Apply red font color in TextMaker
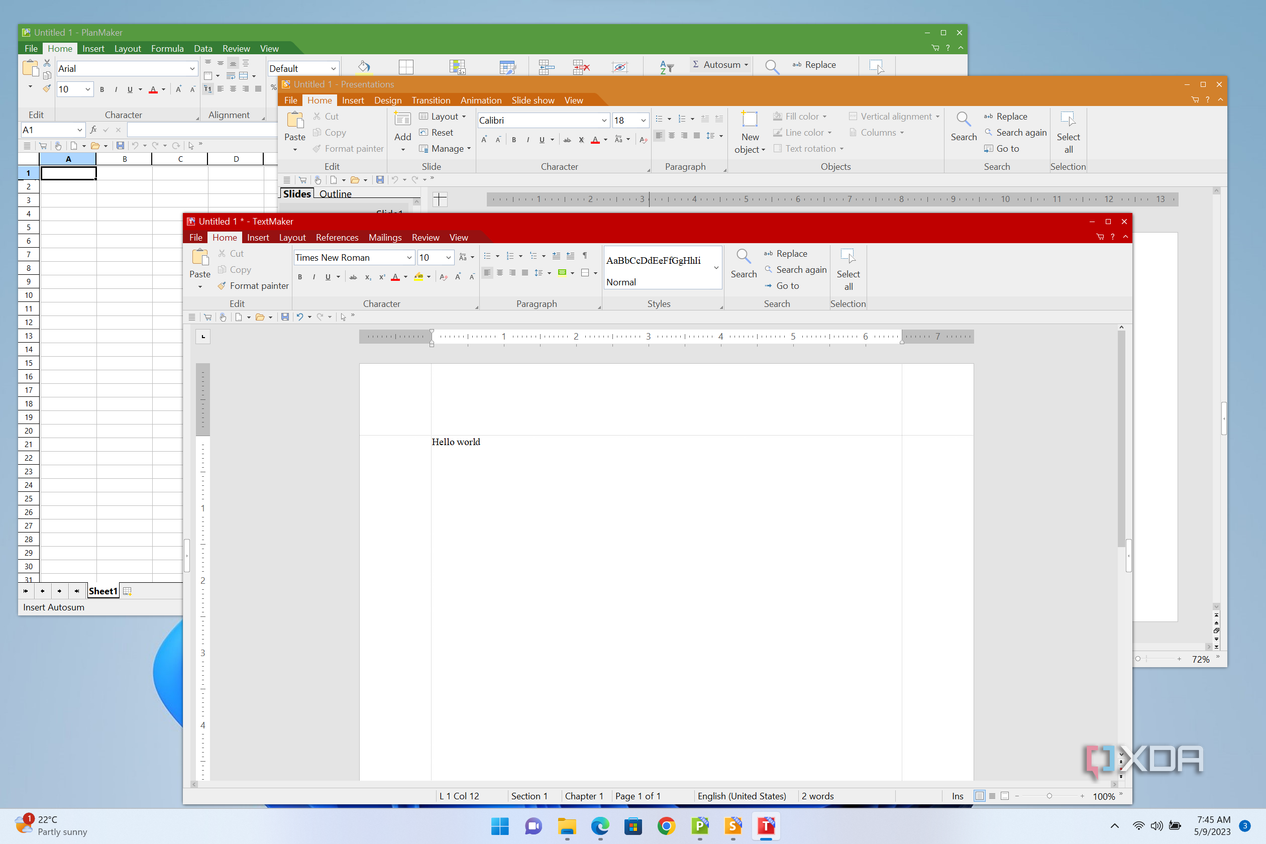This screenshot has height=844, width=1266. pyautogui.click(x=395, y=277)
